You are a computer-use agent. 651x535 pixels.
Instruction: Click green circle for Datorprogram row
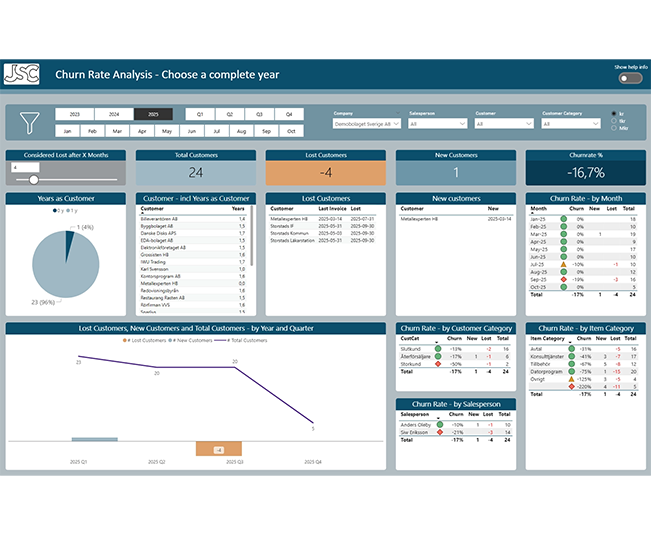point(571,371)
